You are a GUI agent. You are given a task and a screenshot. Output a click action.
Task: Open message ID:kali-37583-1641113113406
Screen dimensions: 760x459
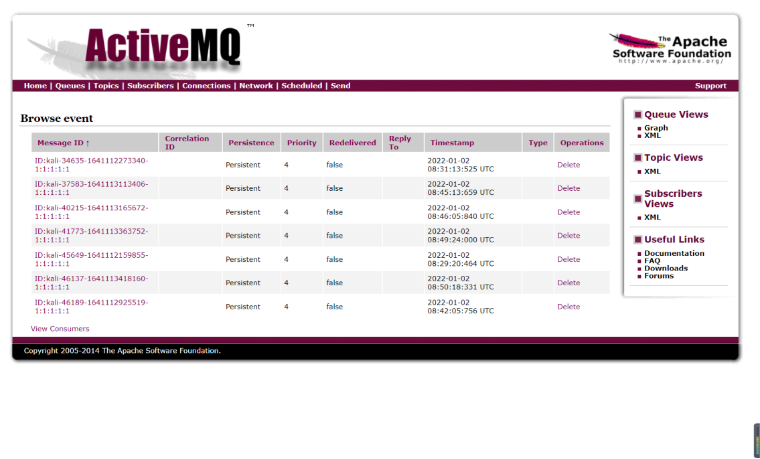pos(91,188)
